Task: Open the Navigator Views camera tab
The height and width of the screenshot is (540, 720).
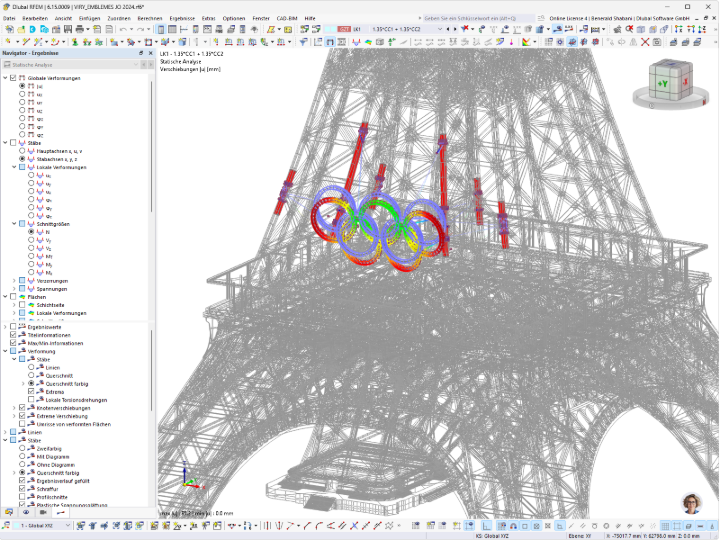Action: [43, 512]
